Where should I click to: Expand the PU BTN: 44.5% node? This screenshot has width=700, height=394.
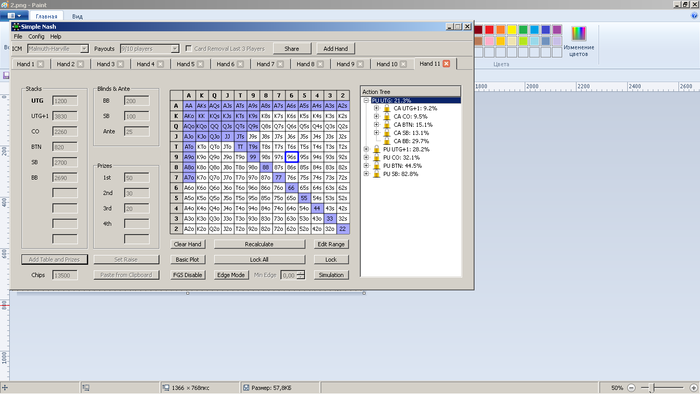click(x=366, y=165)
